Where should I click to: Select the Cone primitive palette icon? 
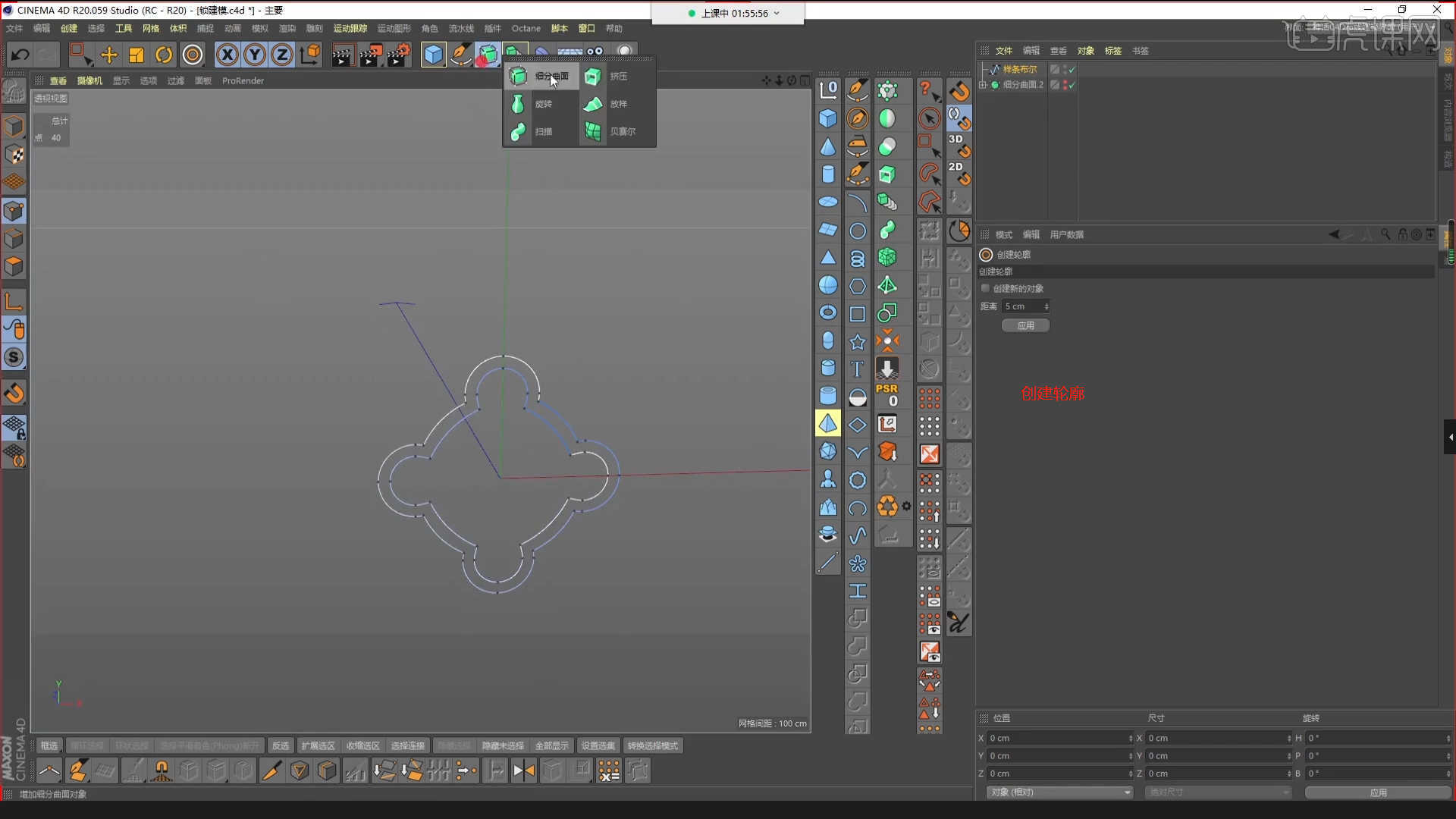click(828, 146)
